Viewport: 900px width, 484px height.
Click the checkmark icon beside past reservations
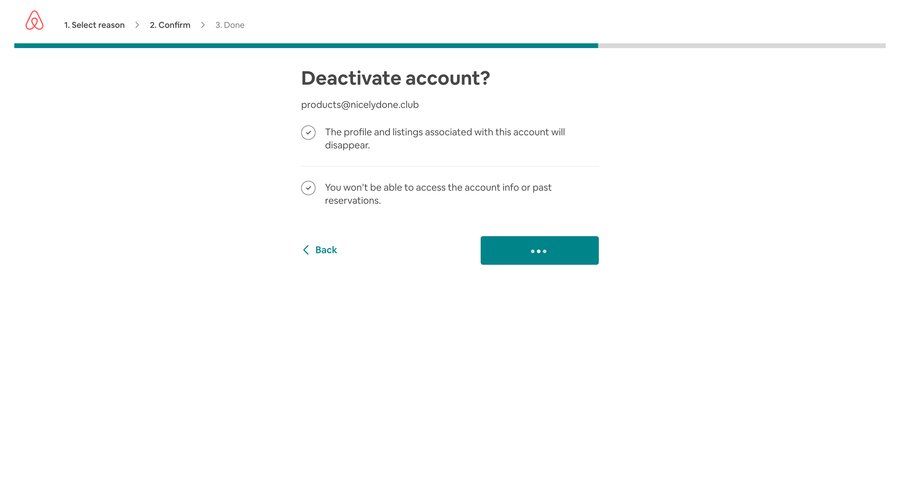point(308,188)
